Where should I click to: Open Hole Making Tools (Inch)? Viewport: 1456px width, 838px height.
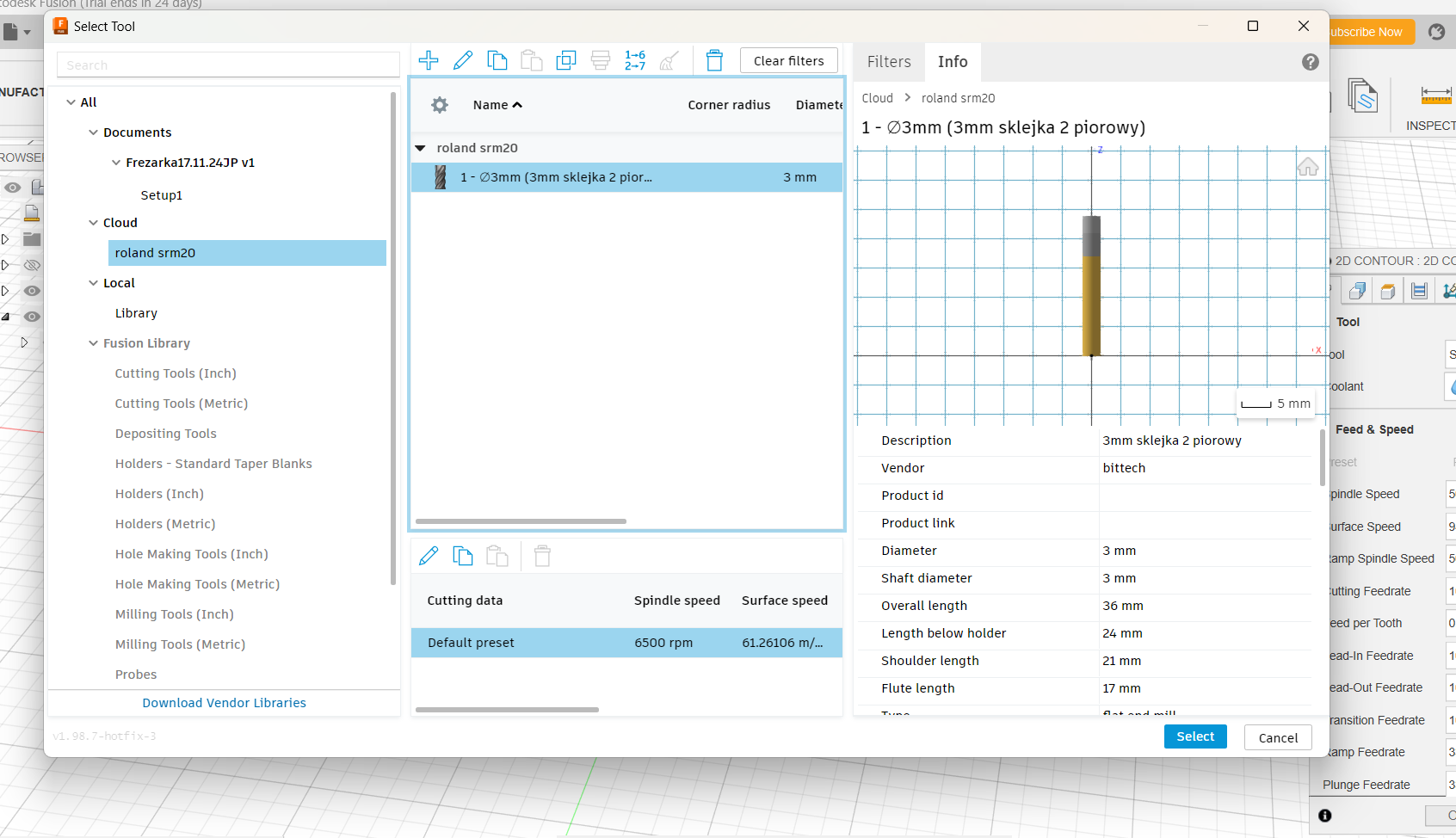point(192,554)
